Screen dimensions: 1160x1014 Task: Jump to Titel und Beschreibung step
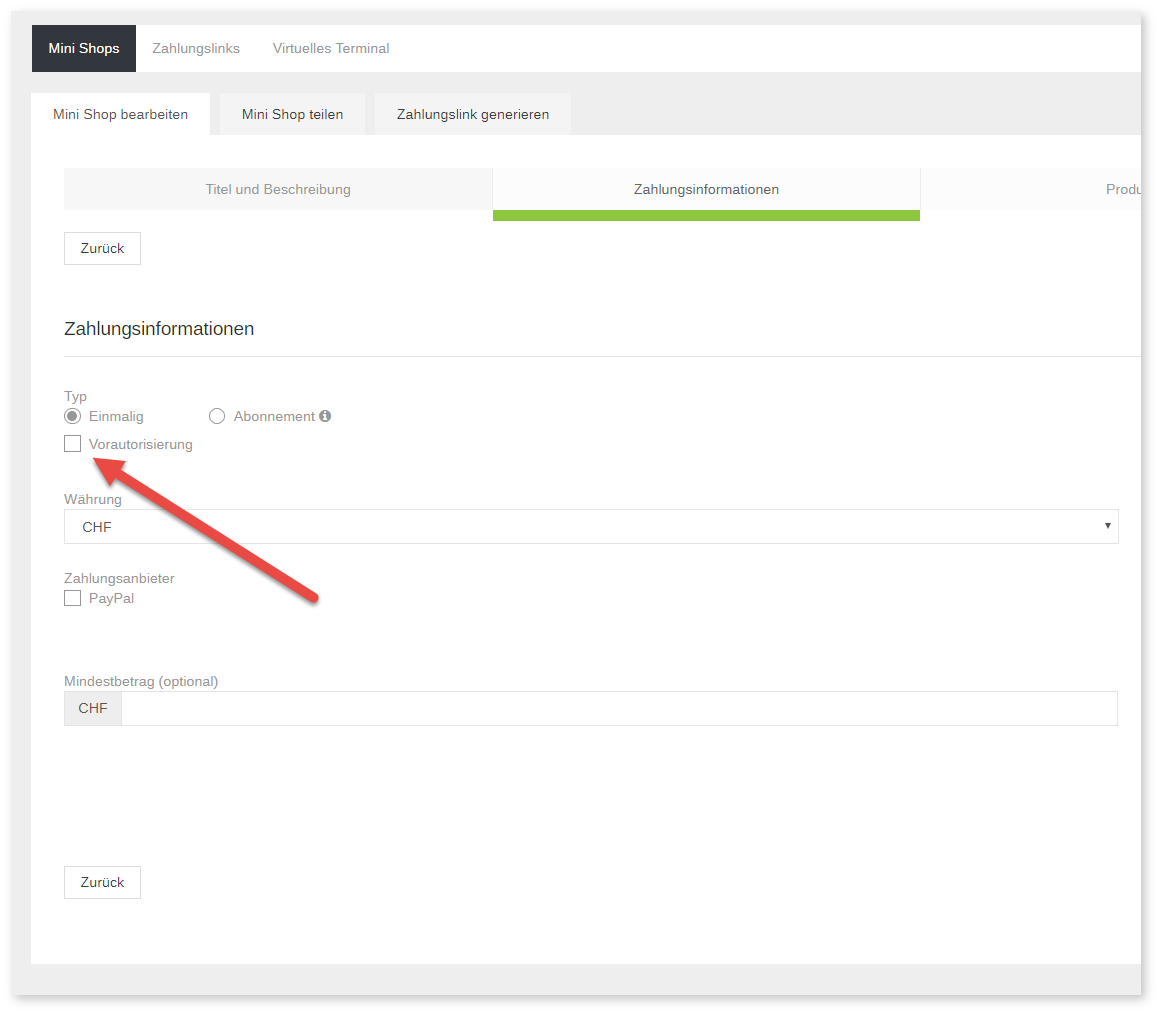pyautogui.click(x=278, y=189)
